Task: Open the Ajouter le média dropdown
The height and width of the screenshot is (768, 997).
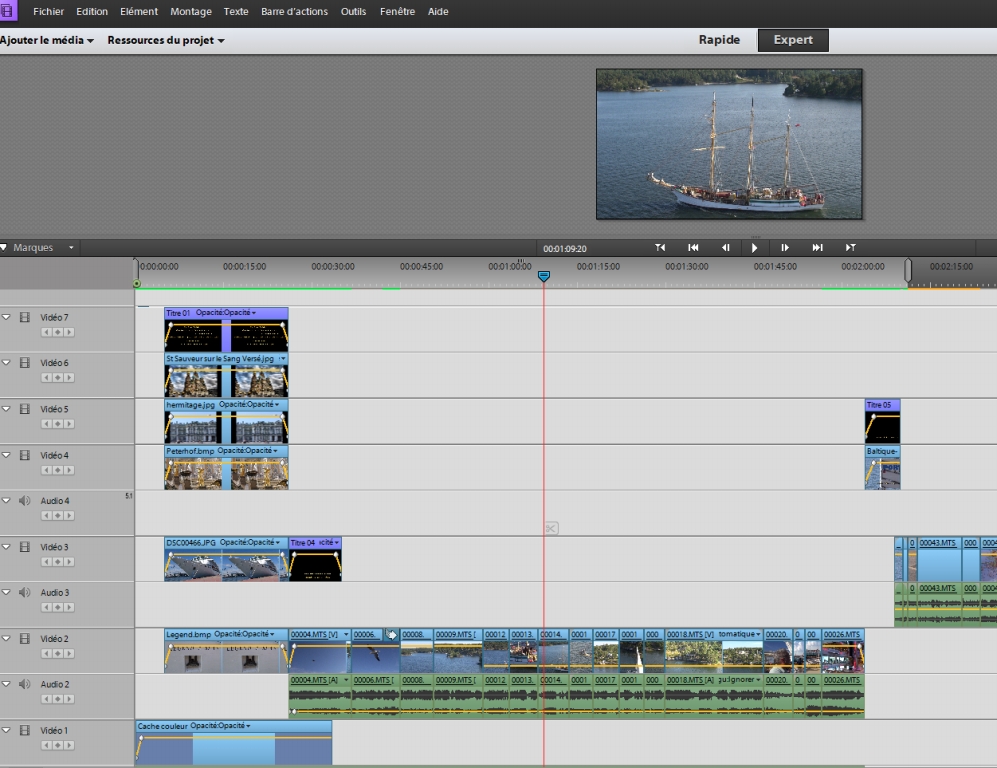Action: (47, 41)
